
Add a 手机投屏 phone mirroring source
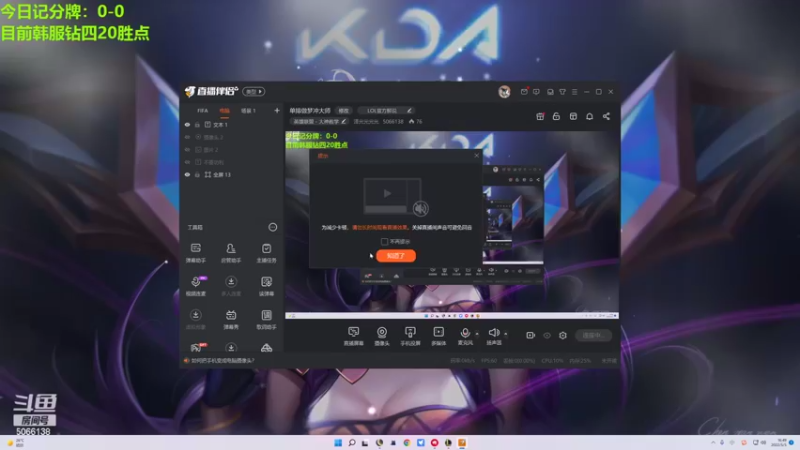(410, 336)
